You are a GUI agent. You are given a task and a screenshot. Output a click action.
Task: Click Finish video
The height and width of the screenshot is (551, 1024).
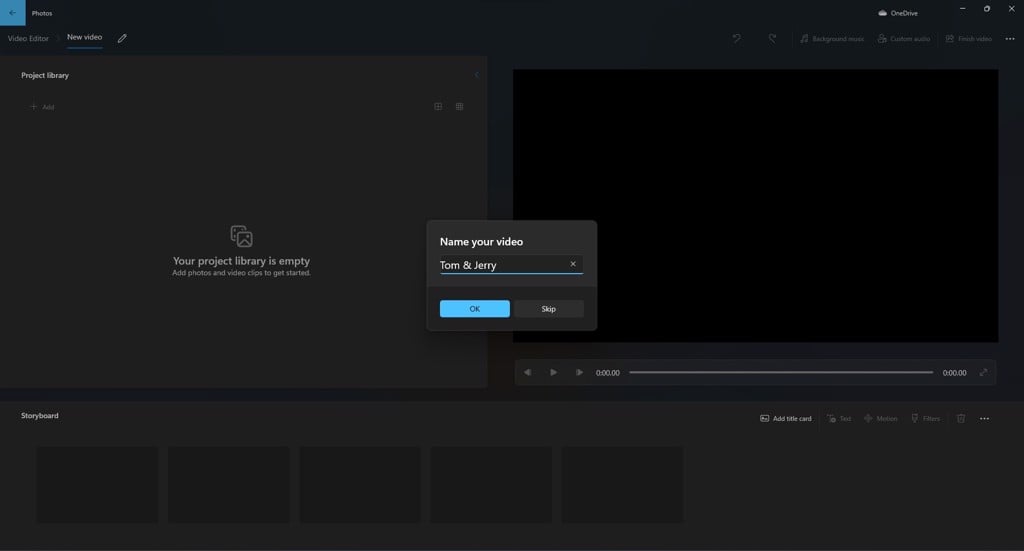968,39
